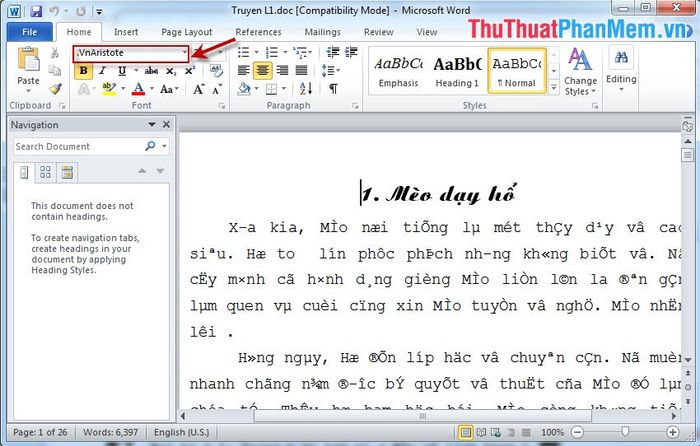Viewport: 700px width, 446px height.
Task: Toggle Underline formatting
Action: (x=122, y=71)
